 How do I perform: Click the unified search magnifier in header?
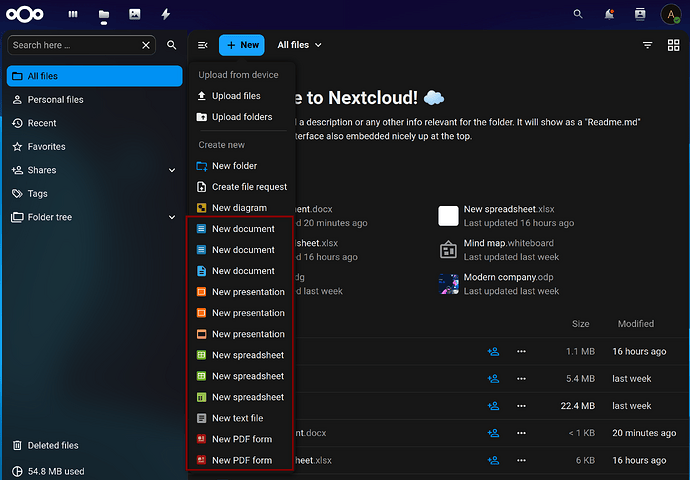point(578,14)
